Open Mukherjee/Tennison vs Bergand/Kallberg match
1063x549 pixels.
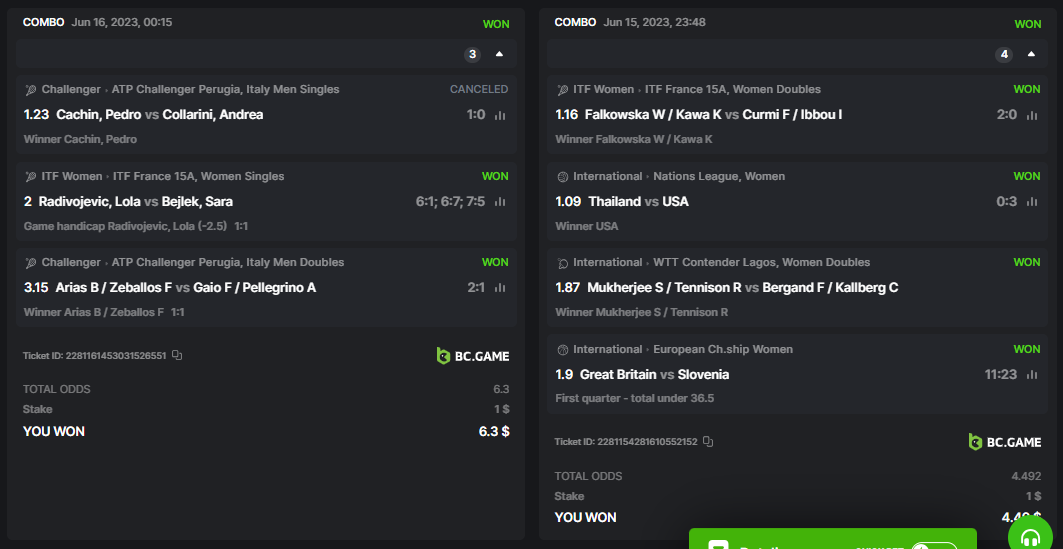pyautogui.click(x=727, y=288)
